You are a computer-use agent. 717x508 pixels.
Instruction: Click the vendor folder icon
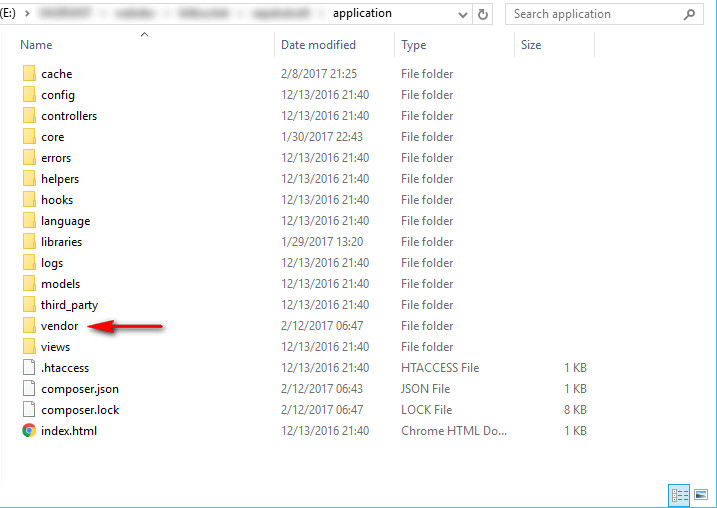tap(29, 326)
